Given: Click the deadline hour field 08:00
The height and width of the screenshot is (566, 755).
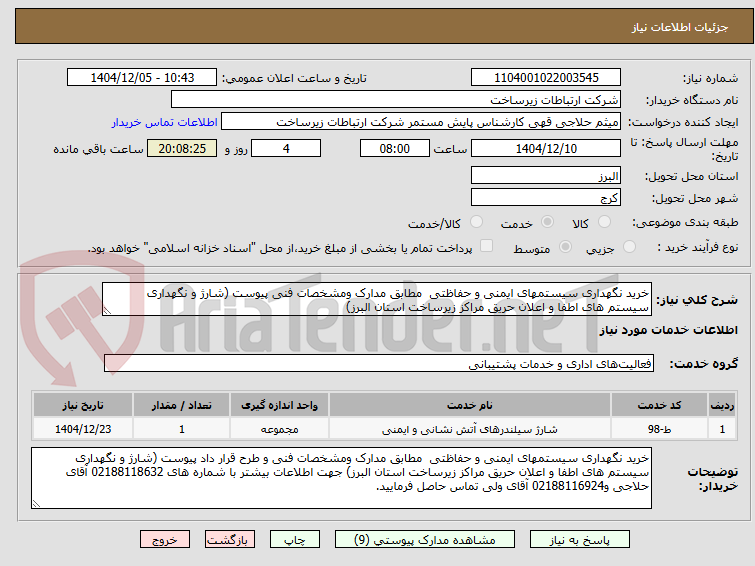Looking at the screenshot, I should [395, 148].
